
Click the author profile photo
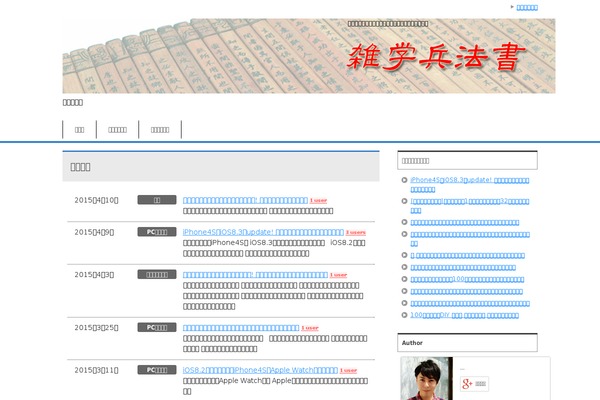pyautogui.click(x=425, y=379)
